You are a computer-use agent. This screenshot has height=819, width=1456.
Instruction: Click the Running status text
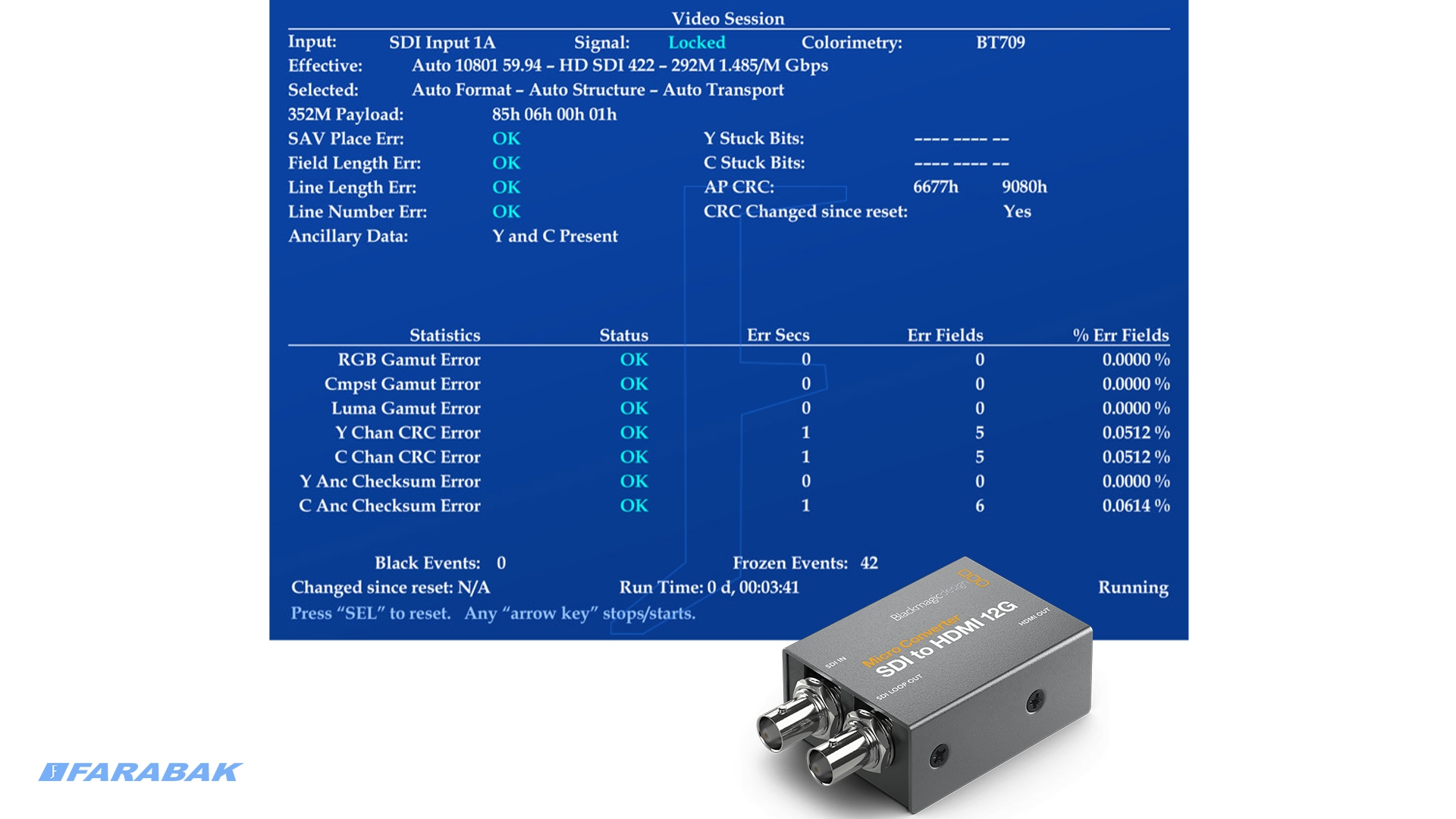click(1132, 588)
